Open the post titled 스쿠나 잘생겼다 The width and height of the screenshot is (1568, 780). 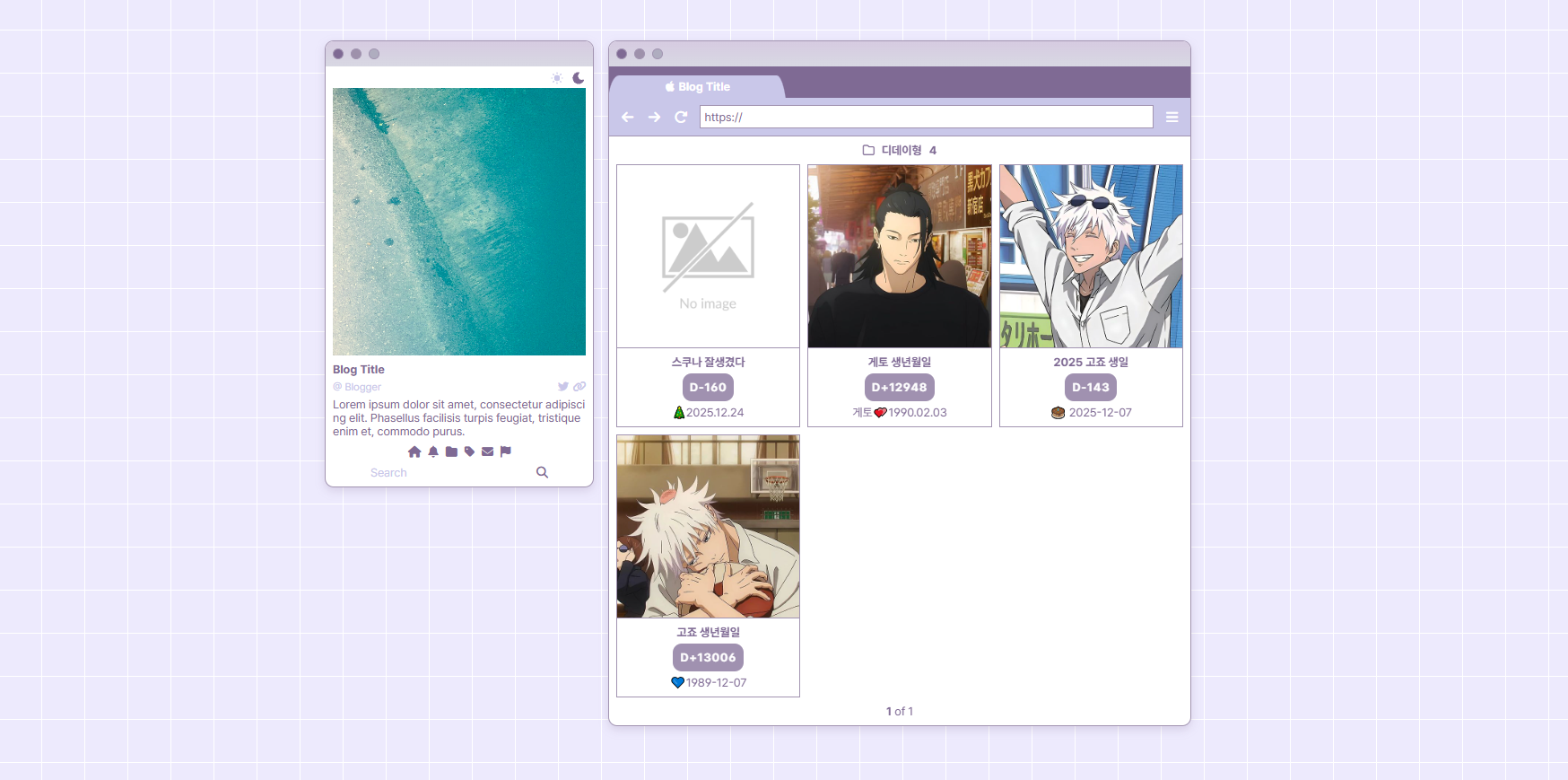tap(708, 362)
